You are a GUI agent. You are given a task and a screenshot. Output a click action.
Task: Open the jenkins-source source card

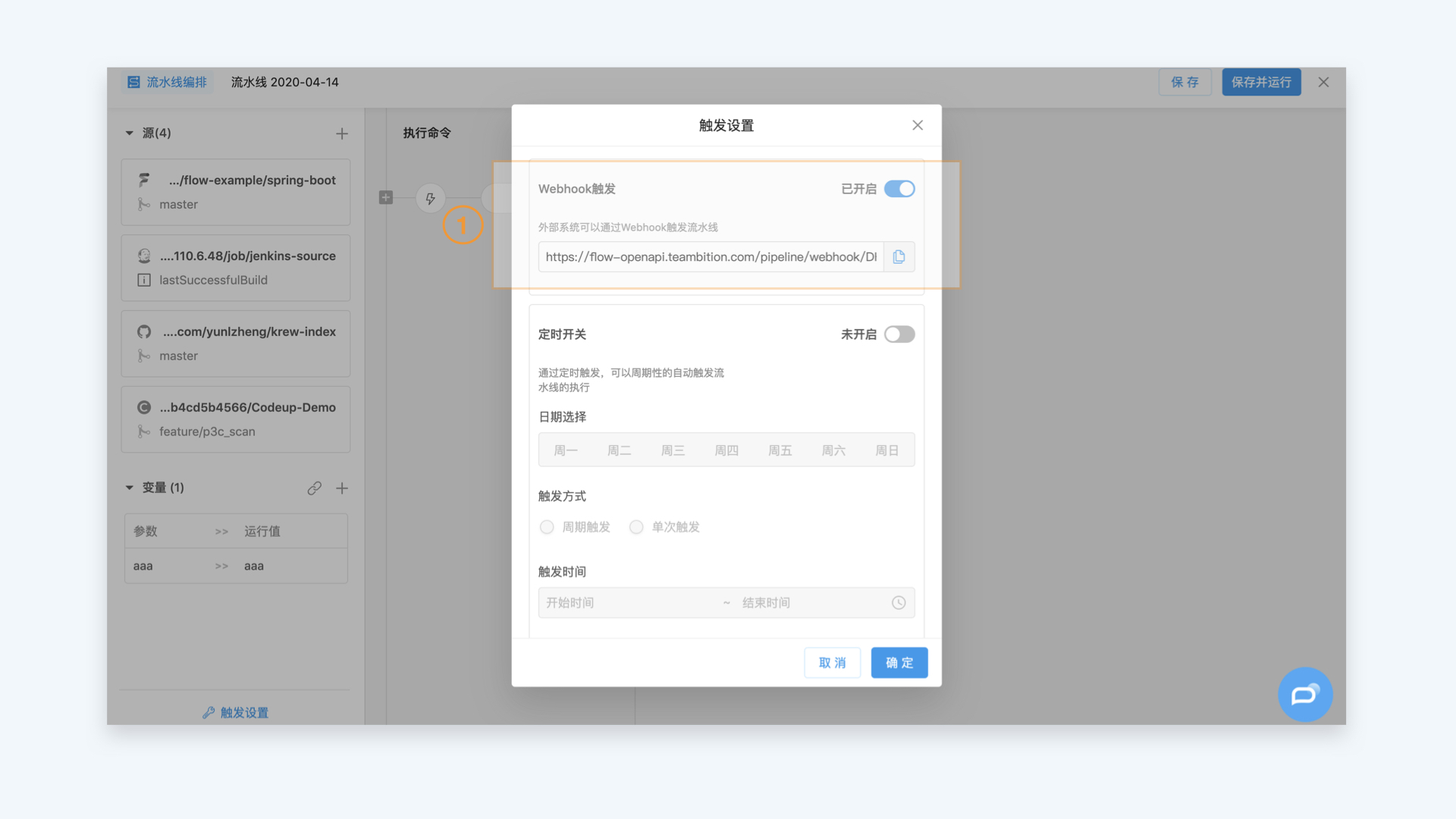[236, 268]
